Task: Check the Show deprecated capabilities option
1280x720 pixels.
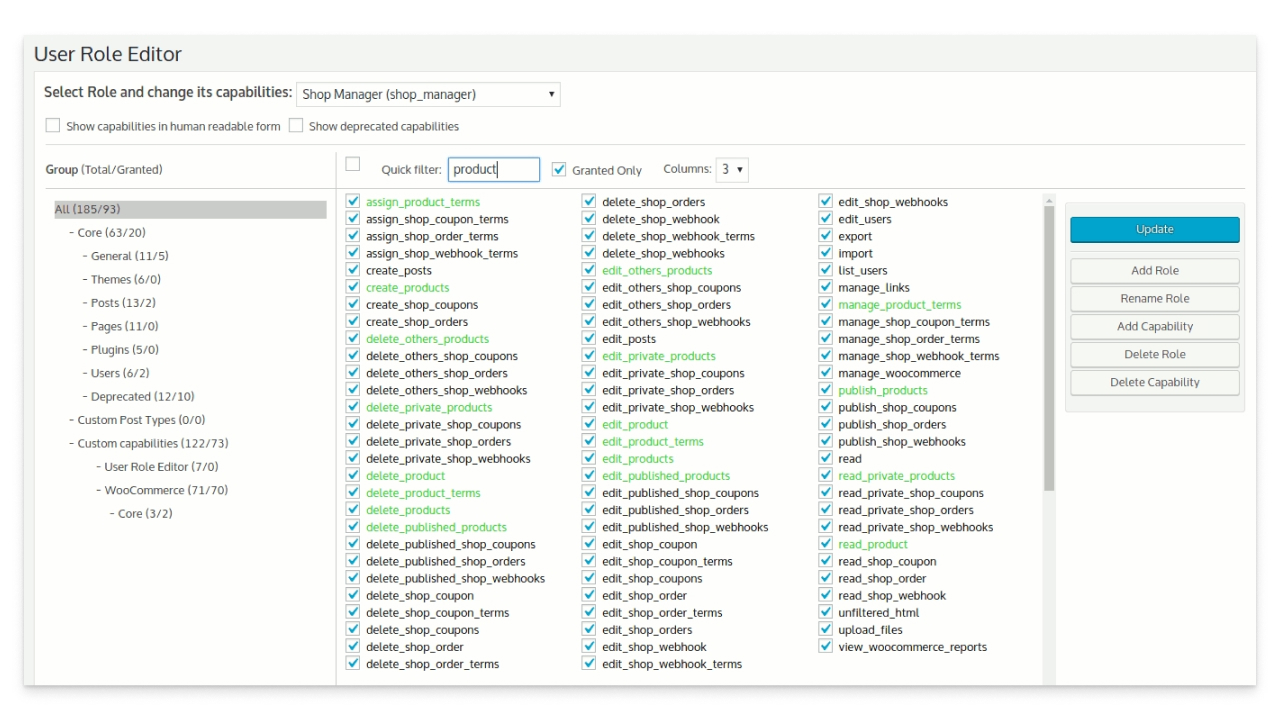Action: (x=296, y=126)
